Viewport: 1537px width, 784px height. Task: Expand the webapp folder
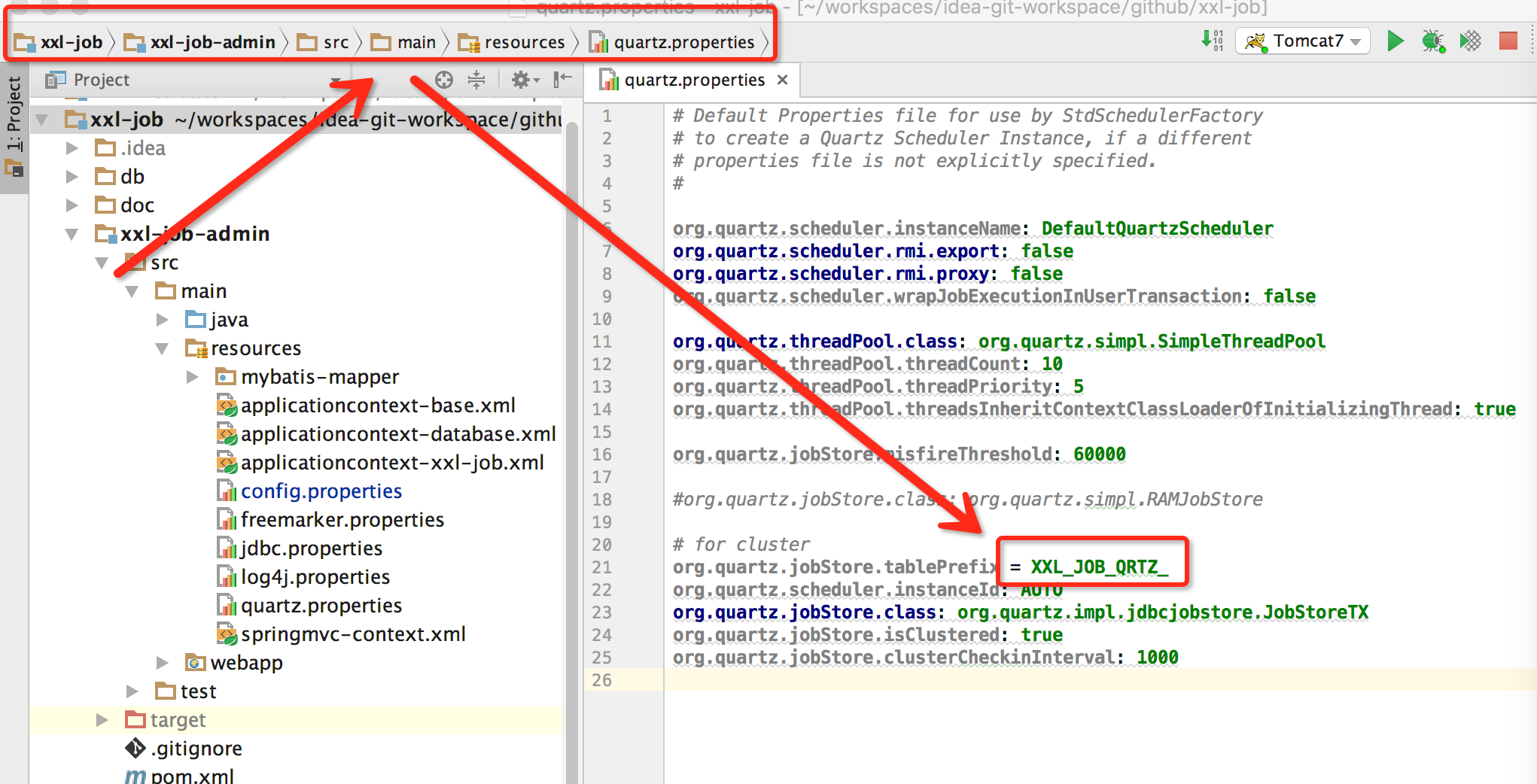[163, 663]
